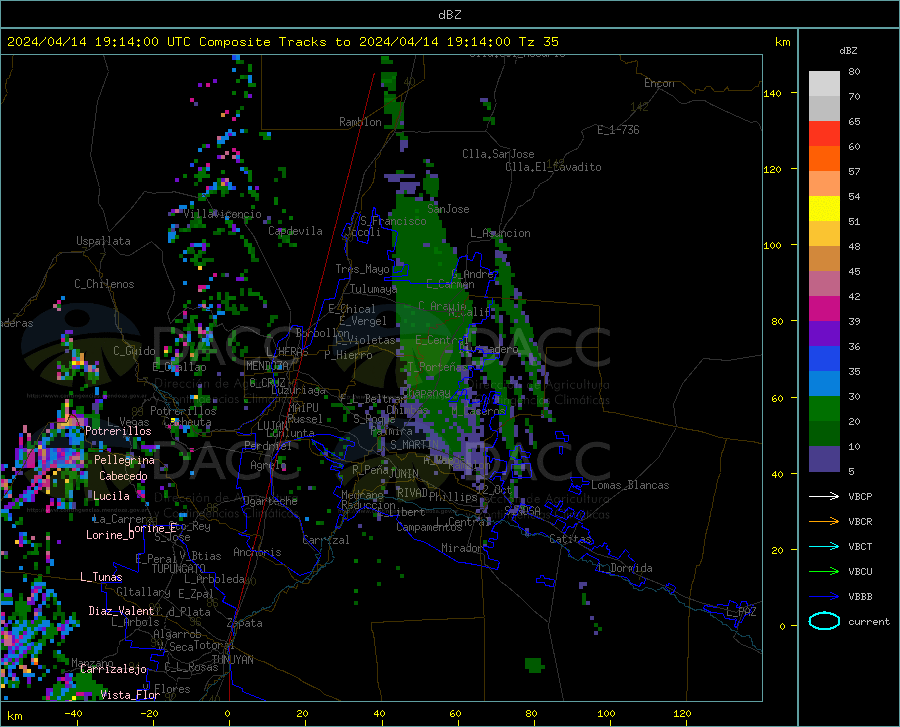Image resolution: width=900 pixels, height=727 pixels.
Task: Click the 'E_1-736' map label
Action: pos(618,130)
